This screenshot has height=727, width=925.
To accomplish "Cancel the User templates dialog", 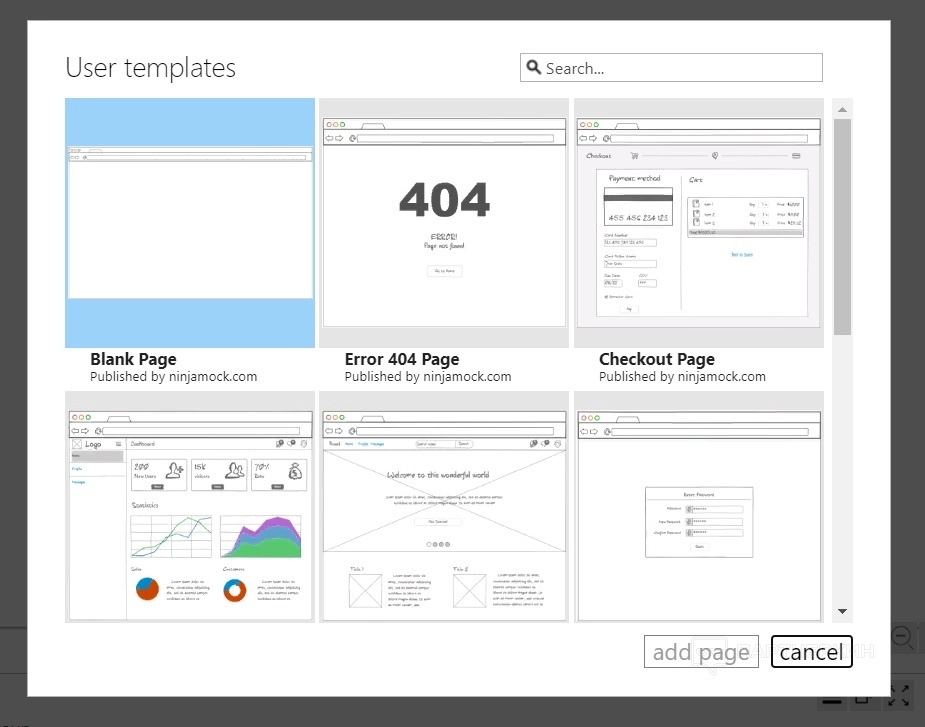I will [x=811, y=651].
